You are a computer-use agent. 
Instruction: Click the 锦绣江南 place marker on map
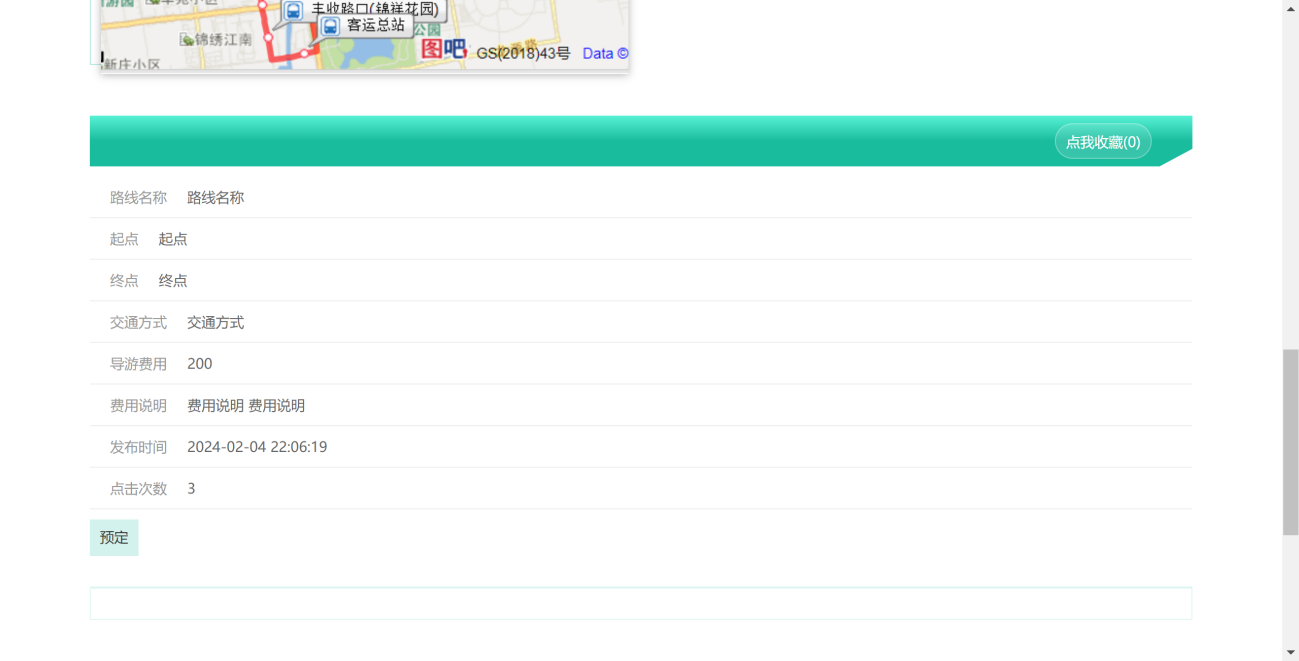coord(216,39)
